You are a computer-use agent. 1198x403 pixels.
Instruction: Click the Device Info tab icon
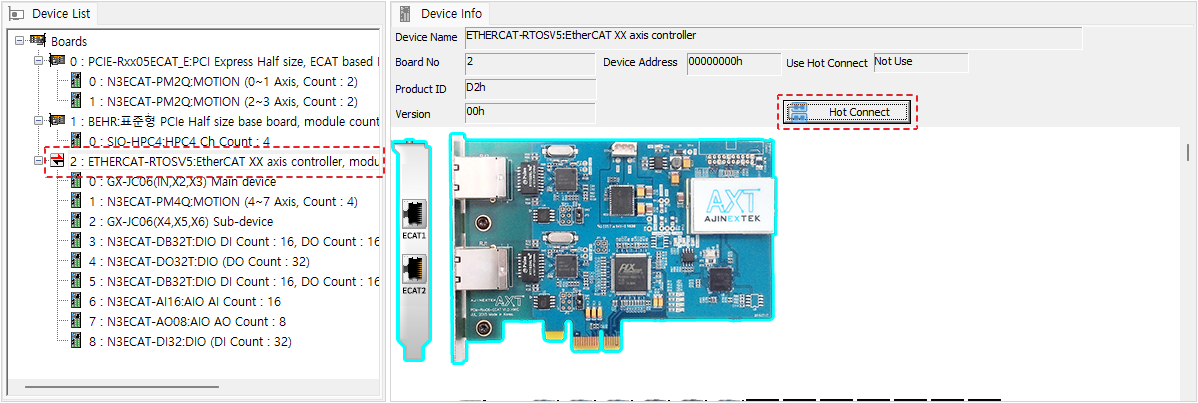406,13
